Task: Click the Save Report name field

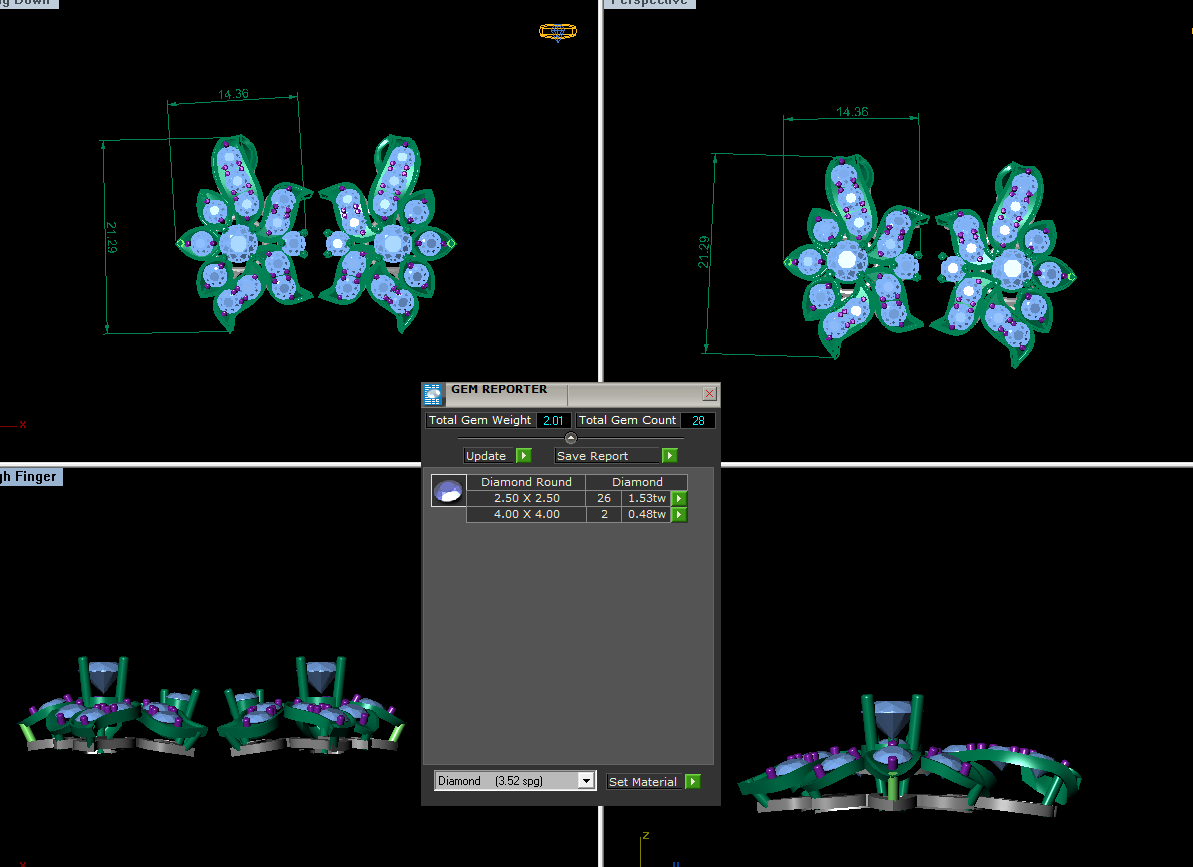Action: tap(607, 456)
